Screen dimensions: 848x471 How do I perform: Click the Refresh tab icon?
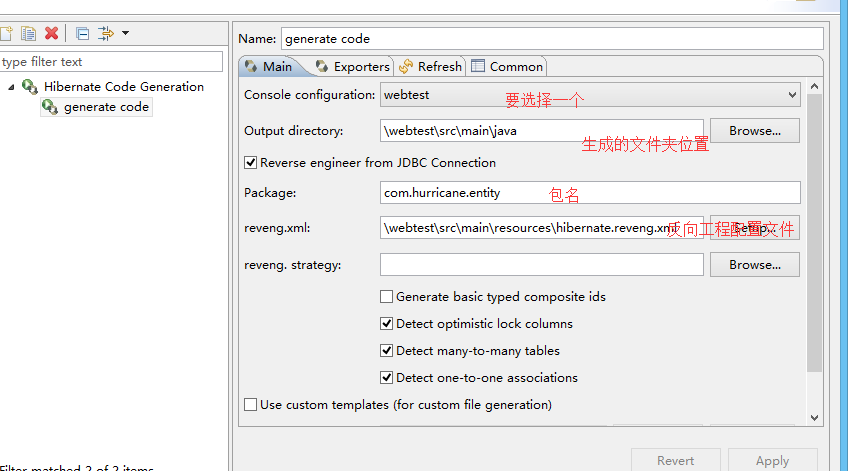(406, 67)
